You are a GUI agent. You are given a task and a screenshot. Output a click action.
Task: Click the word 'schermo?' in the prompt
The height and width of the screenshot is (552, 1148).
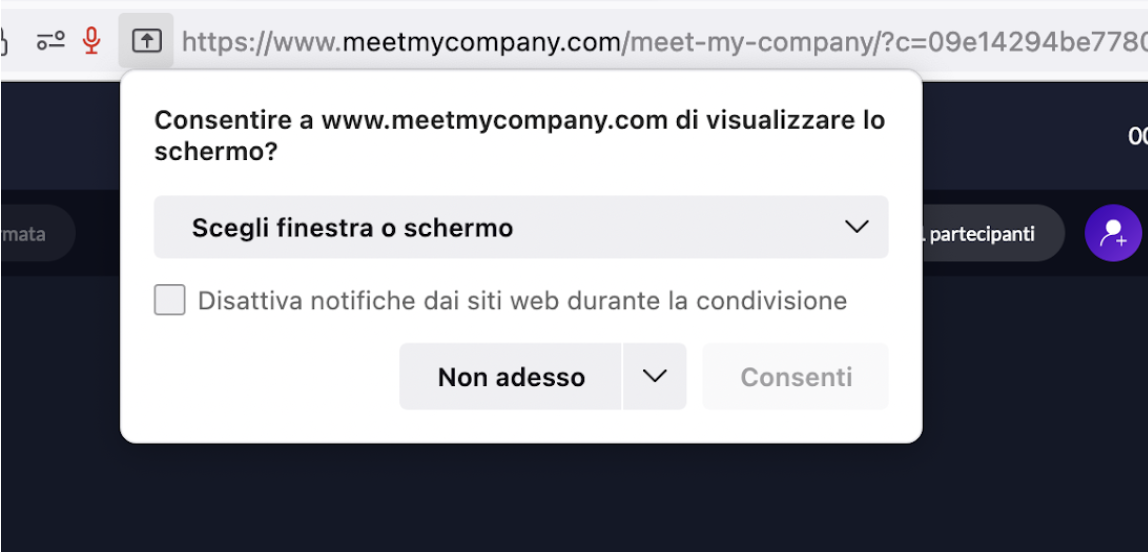click(x=215, y=152)
